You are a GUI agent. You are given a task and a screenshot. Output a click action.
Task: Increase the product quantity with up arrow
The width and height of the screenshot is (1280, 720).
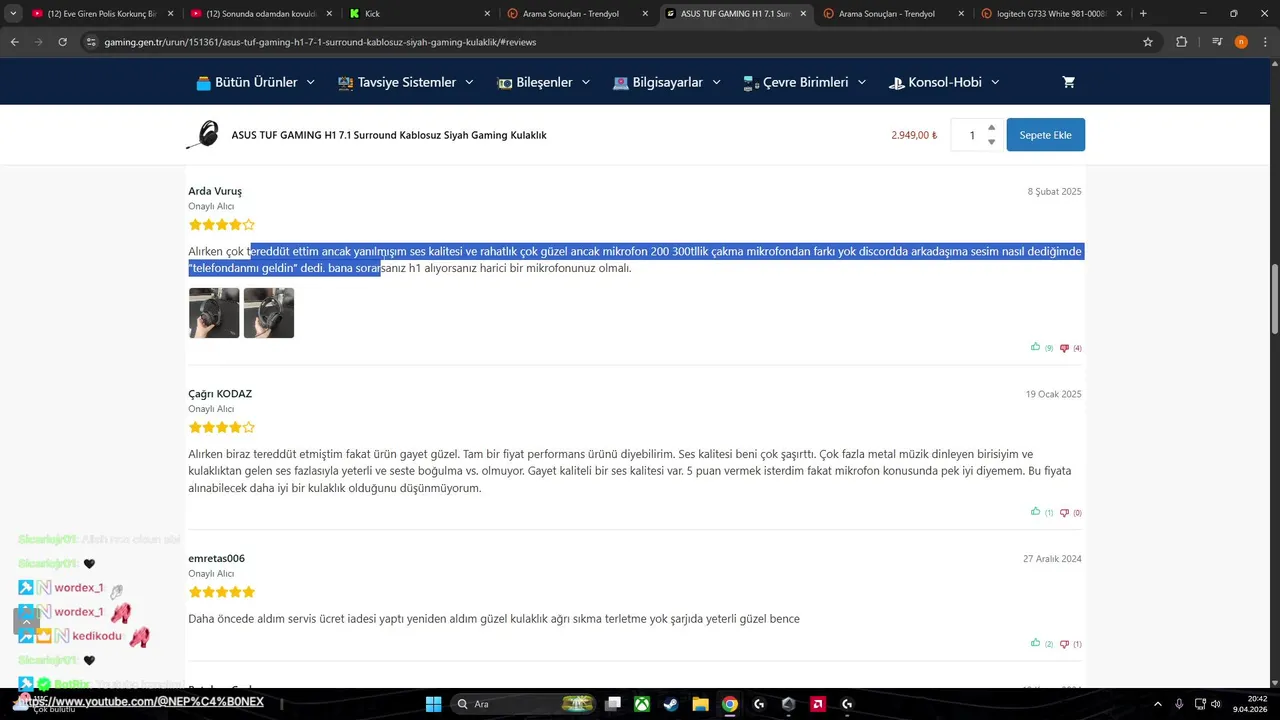click(x=991, y=127)
